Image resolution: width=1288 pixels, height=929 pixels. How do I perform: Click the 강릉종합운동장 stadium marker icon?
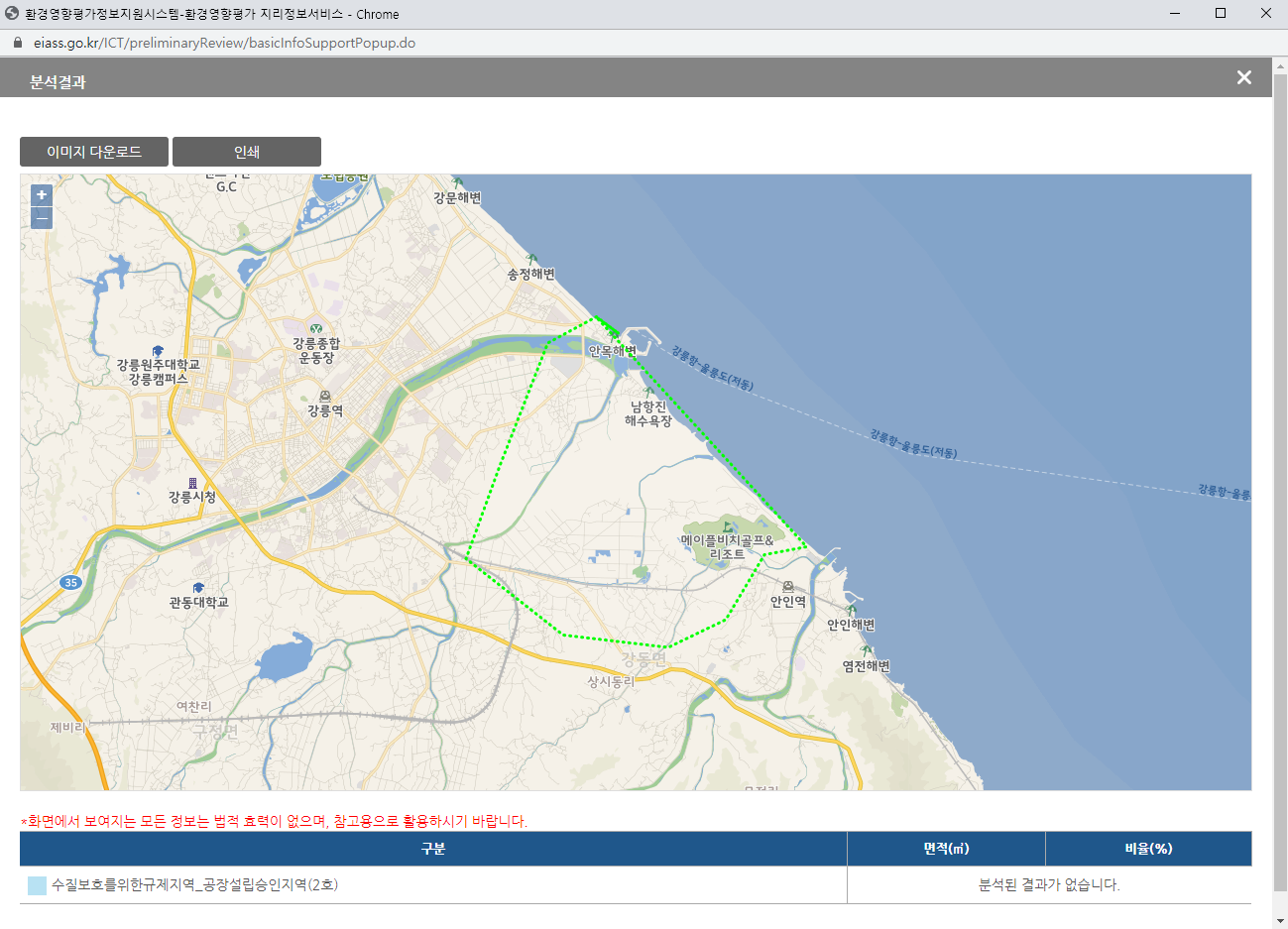click(316, 328)
